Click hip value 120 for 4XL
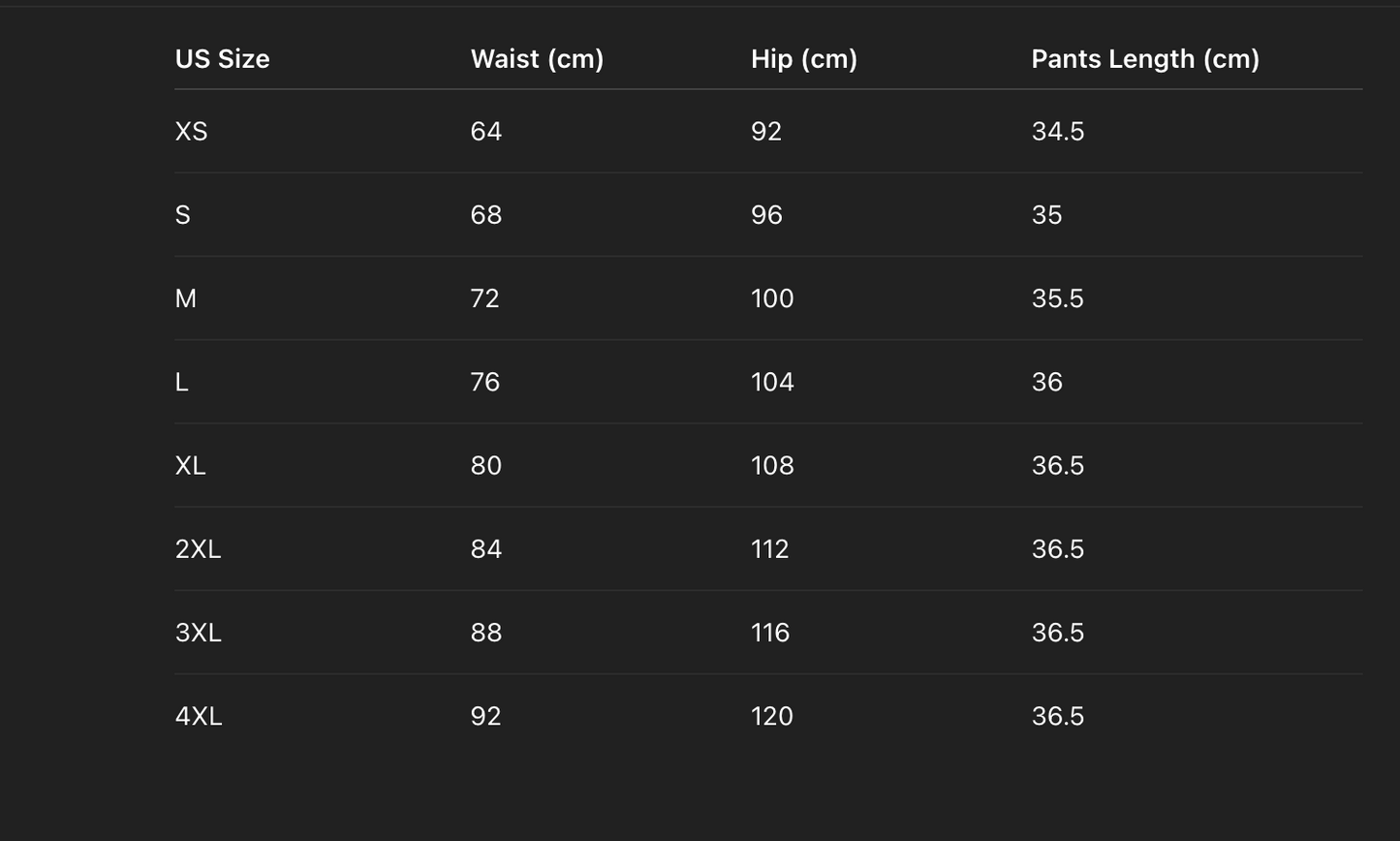 (x=772, y=716)
